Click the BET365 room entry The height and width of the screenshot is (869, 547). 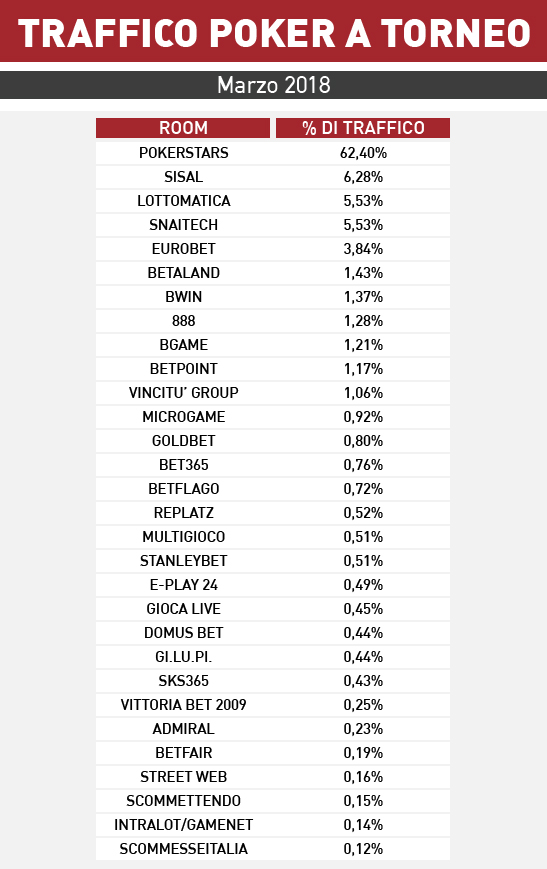coord(183,465)
